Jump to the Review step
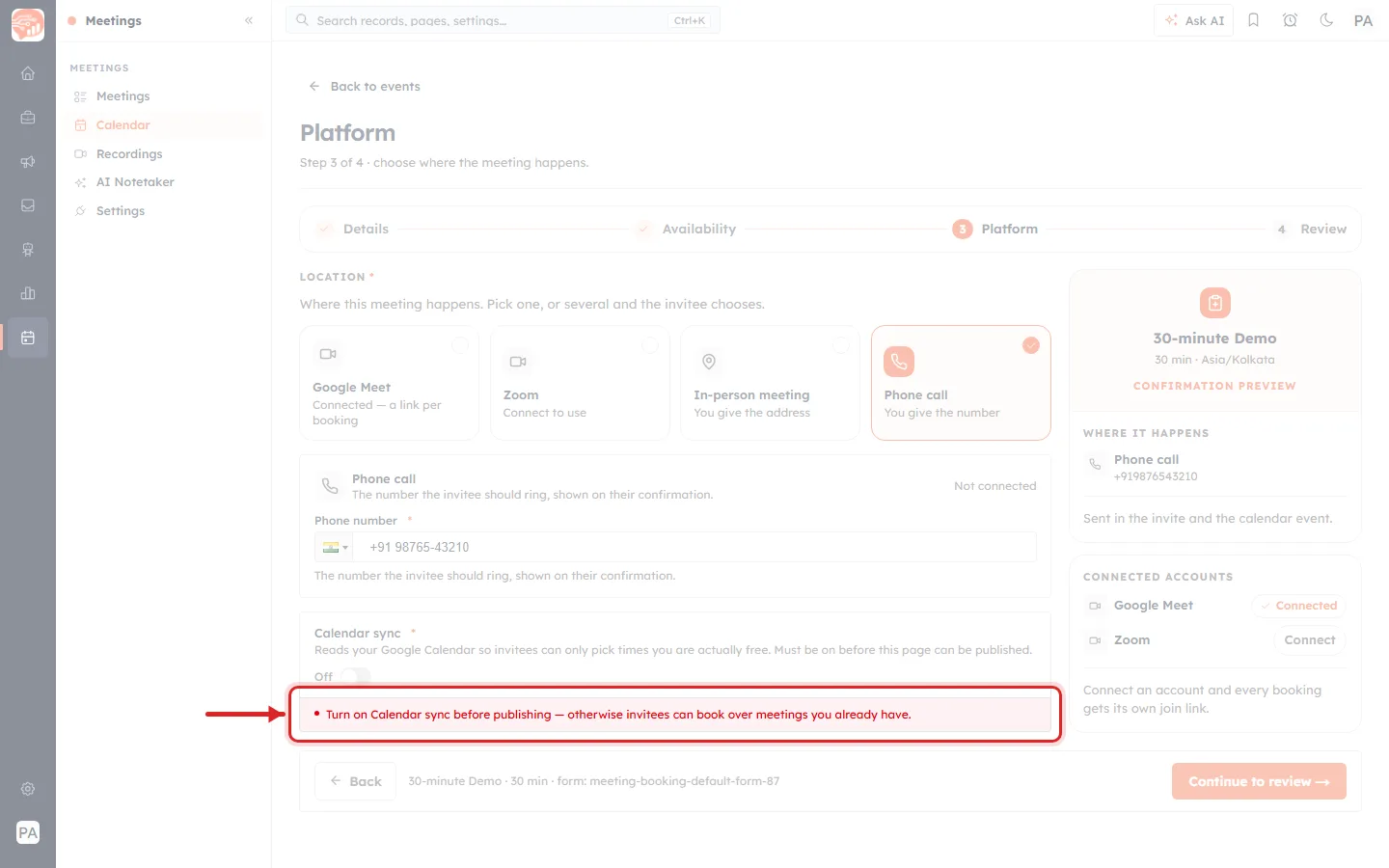The image size is (1389, 868). point(1310,230)
